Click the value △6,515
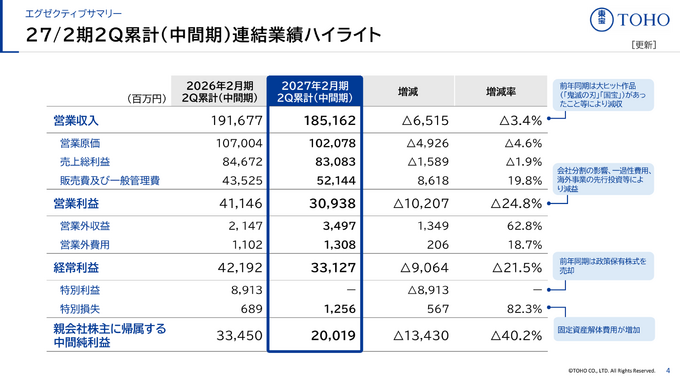This screenshot has width=680, height=382. [x=425, y=121]
